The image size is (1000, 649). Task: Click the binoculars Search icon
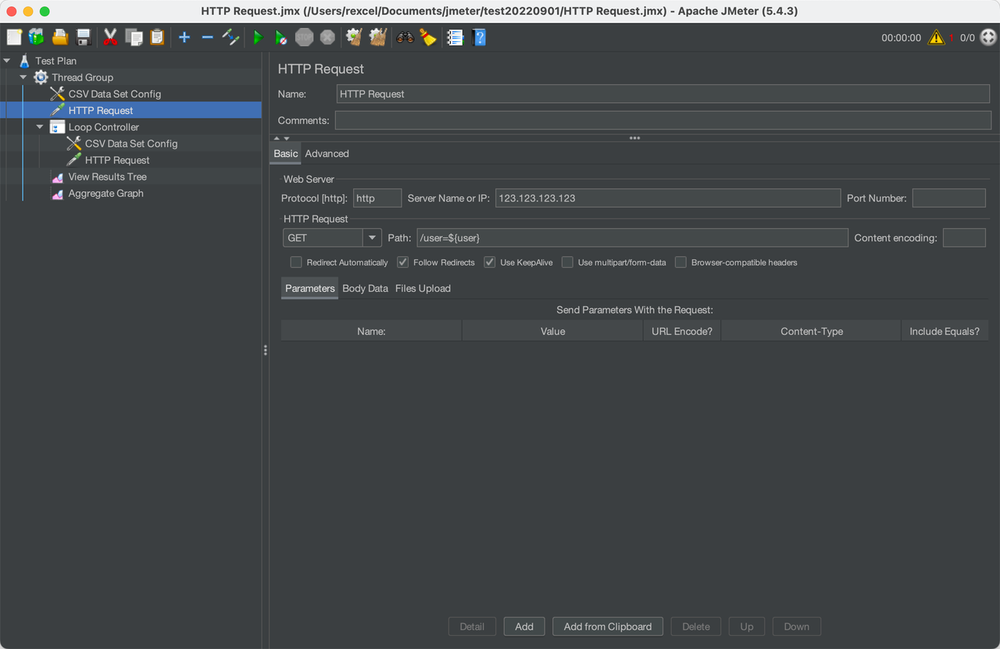point(405,37)
